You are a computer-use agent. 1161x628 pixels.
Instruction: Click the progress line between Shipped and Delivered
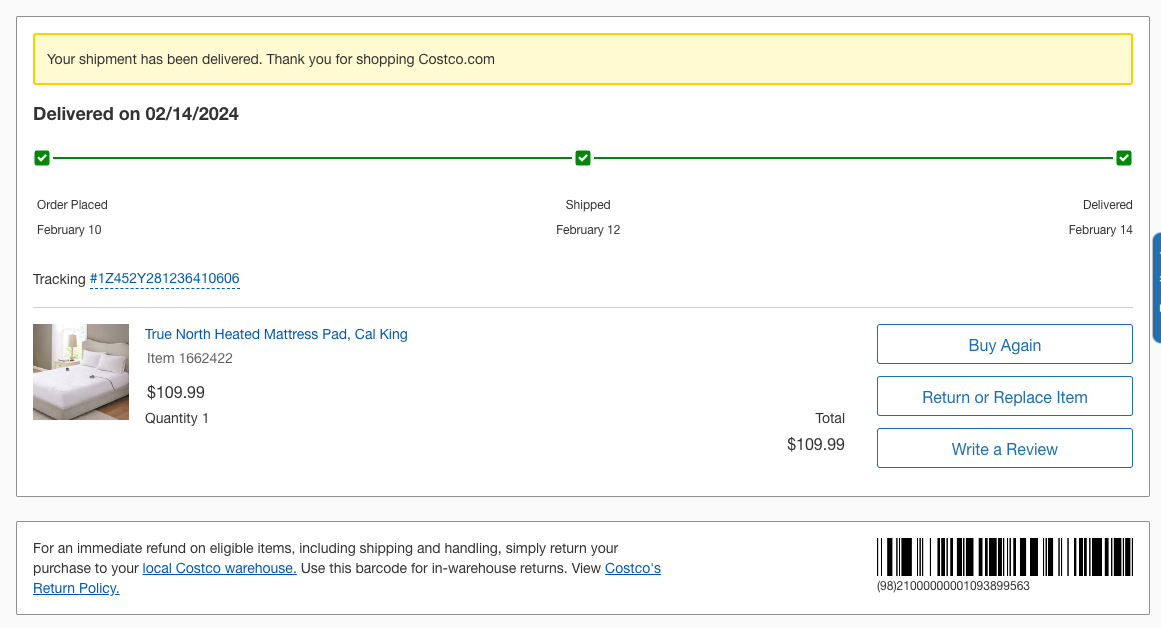coord(854,158)
